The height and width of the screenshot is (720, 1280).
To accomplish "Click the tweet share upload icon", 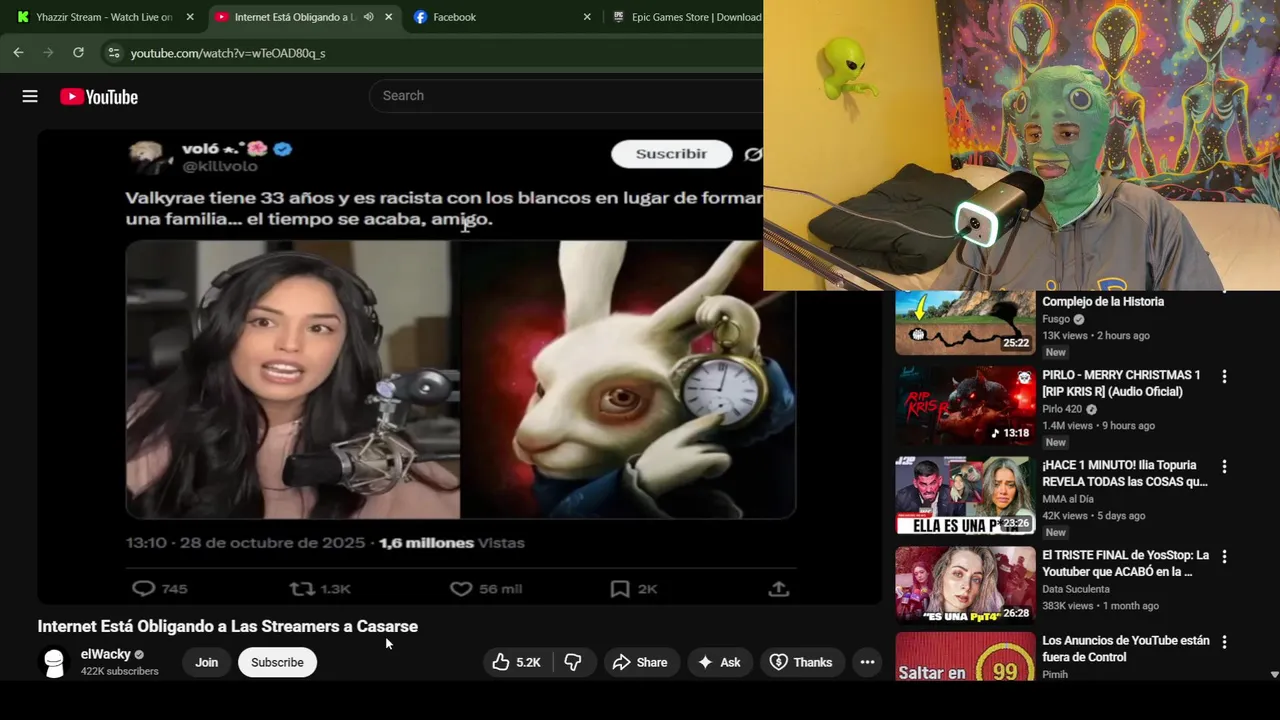I will tap(779, 589).
